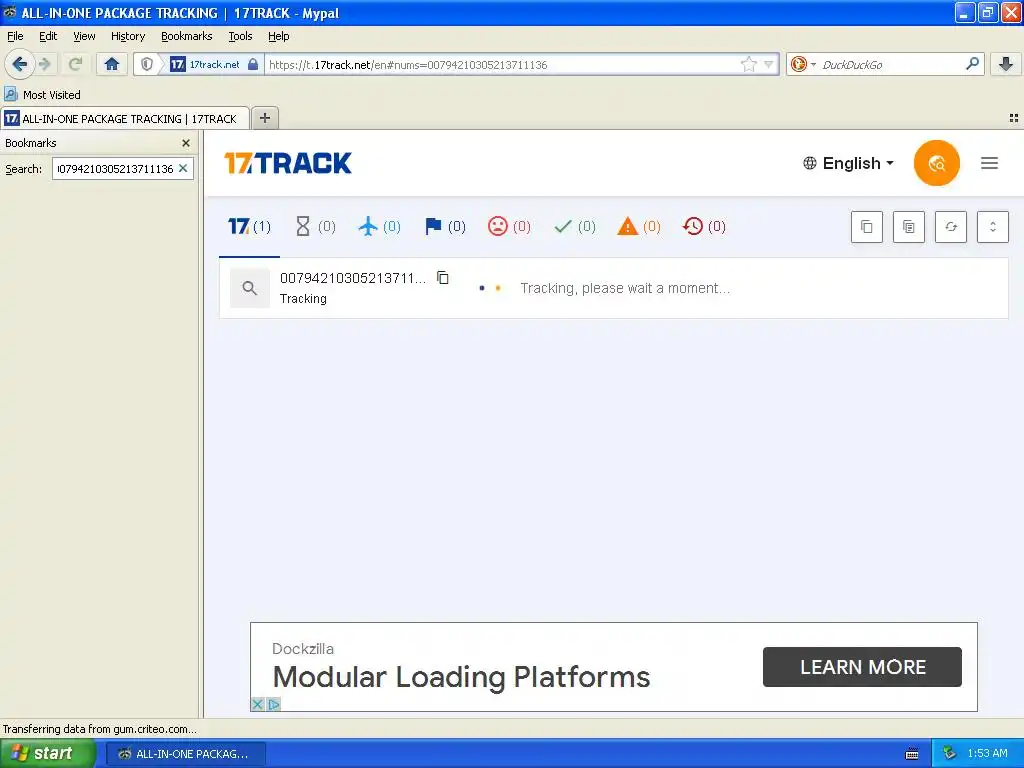Click the search magnifier in DuckDuckGo box
The image size is (1024, 768).
point(972,64)
